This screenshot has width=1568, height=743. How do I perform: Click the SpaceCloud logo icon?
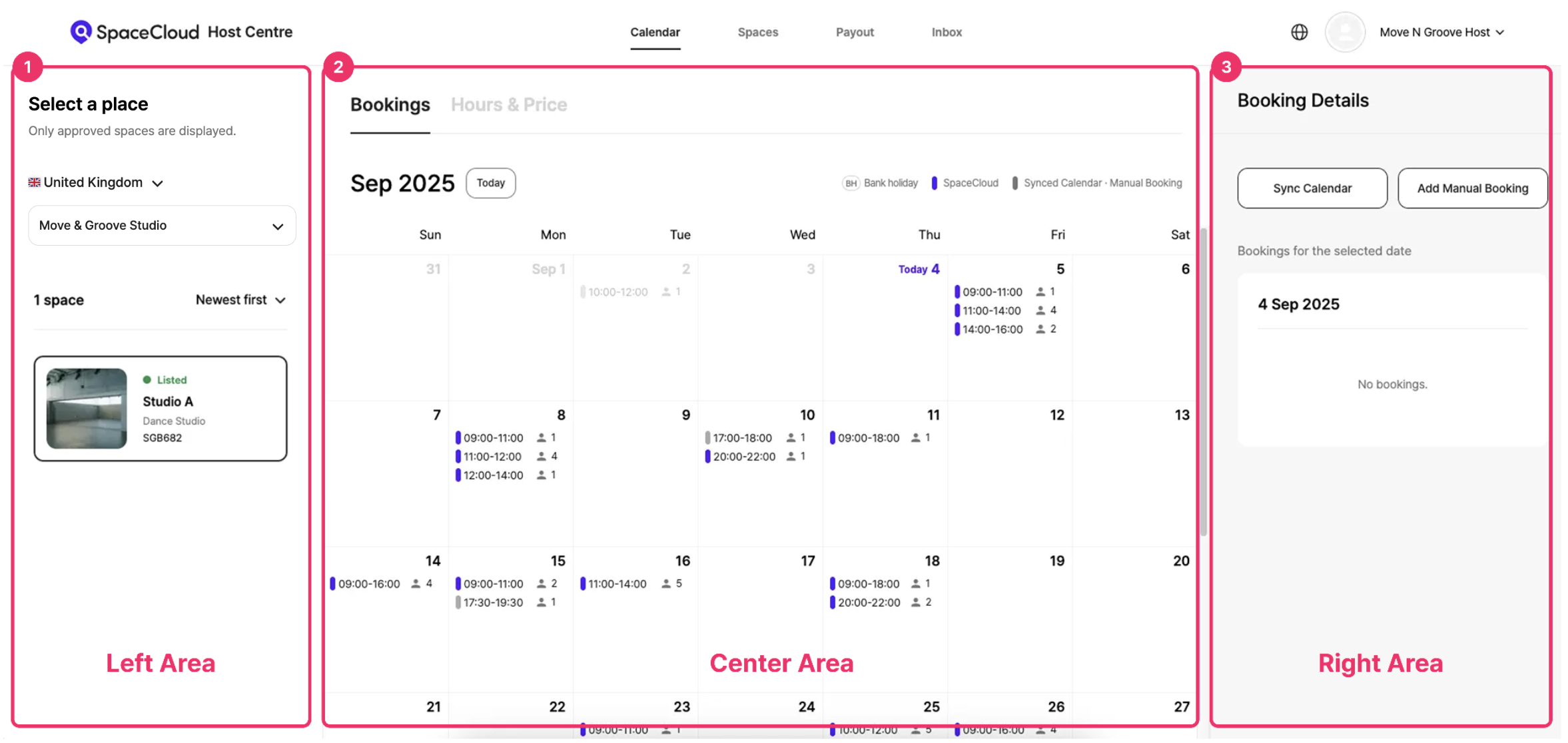[81, 31]
